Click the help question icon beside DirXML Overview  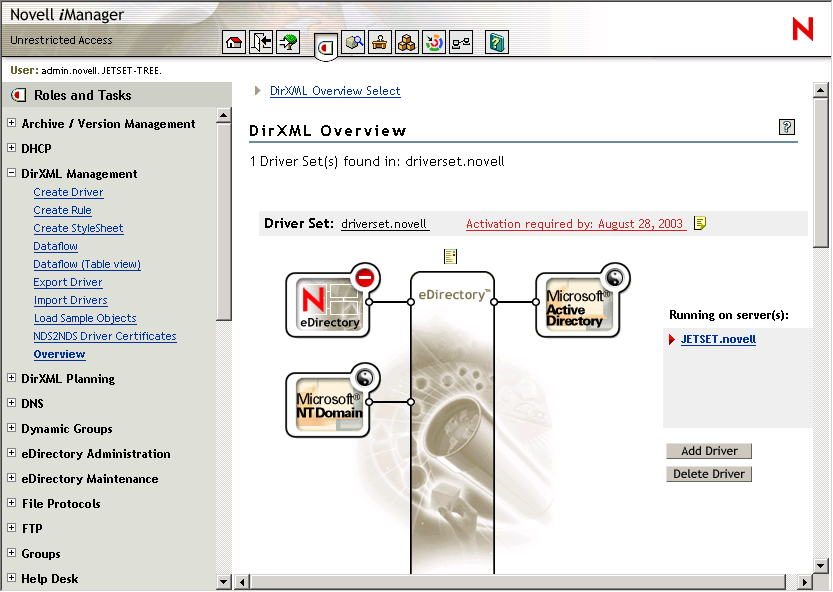tap(787, 127)
